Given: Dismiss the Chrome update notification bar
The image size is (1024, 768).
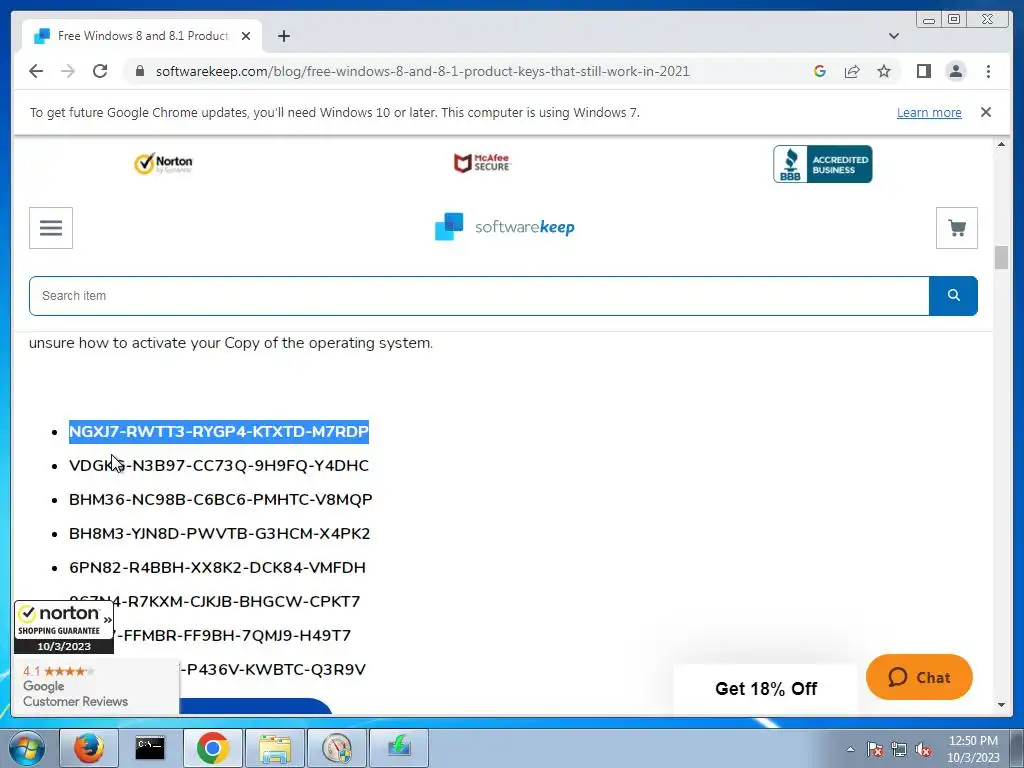Looking at the screenshot, I should point(985,112).
